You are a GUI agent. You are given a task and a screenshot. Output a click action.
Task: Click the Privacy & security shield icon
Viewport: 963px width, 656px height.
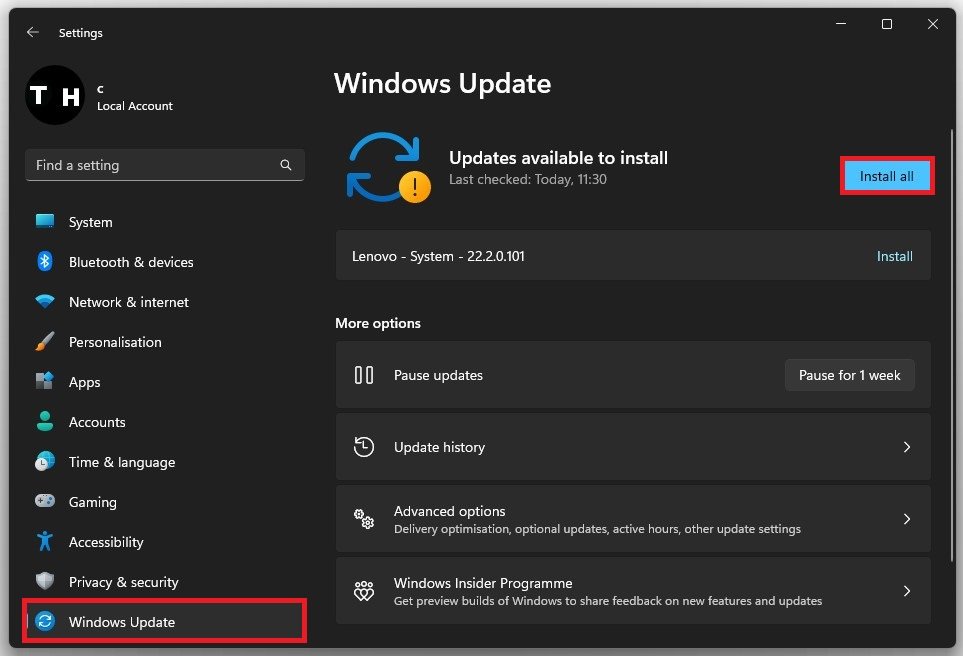45,582
